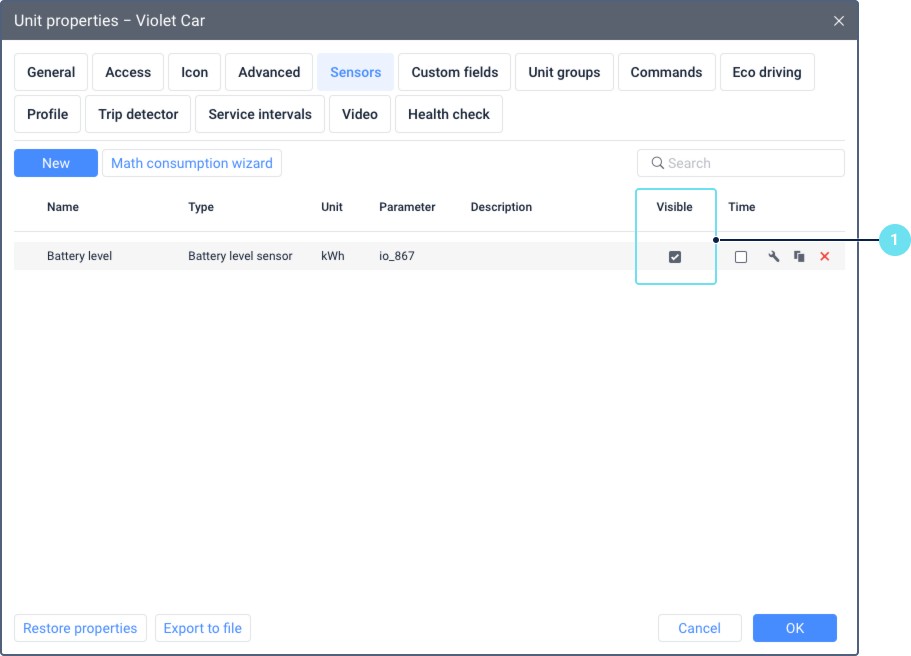Go to Eco driving tab
This screenshot has width=911, height=656.
pyautogui.click(x=767, y=72)
